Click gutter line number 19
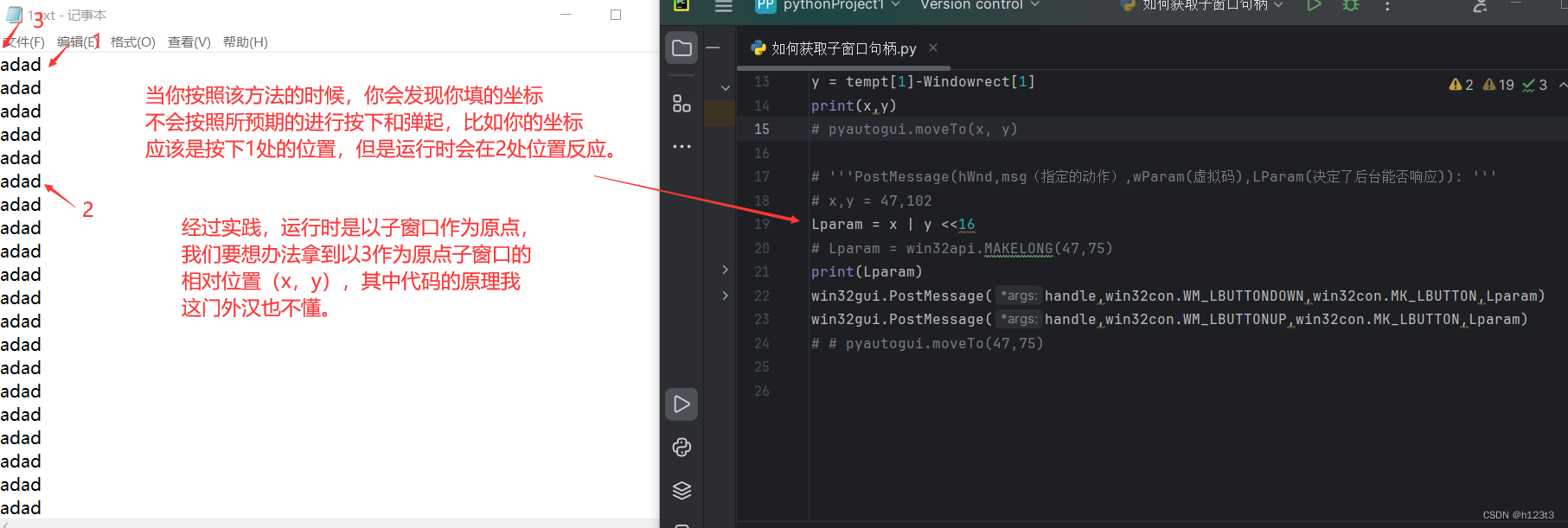1568x528 pixels. tap(761, 224)
